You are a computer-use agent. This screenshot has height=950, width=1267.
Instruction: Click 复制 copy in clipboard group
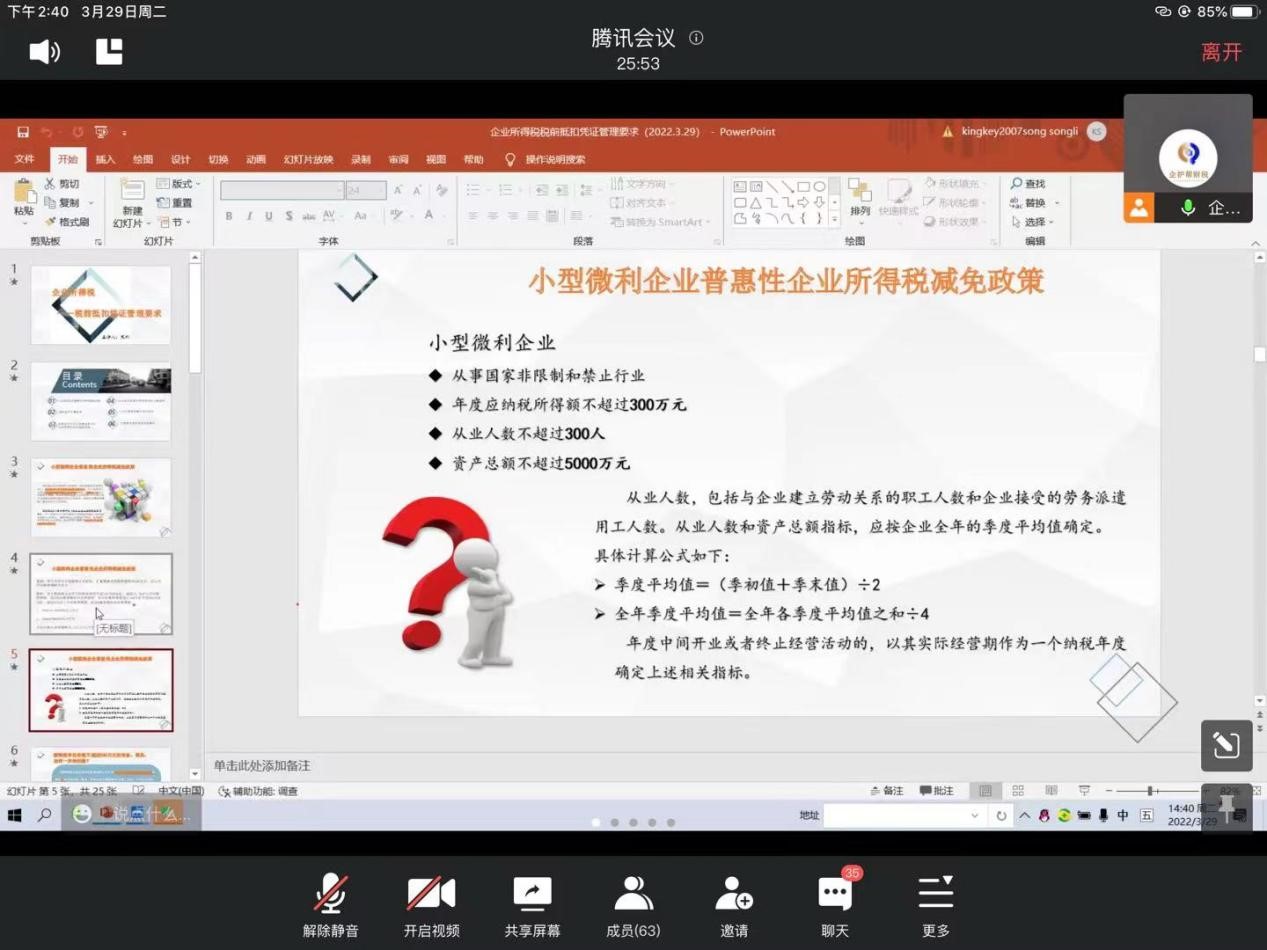pos(61,203)
